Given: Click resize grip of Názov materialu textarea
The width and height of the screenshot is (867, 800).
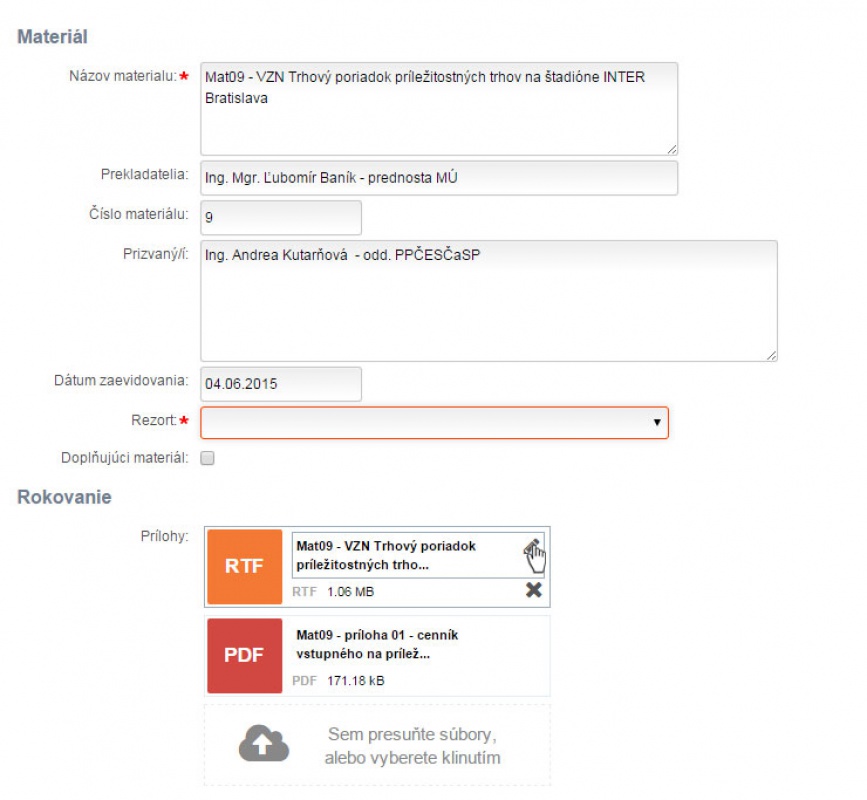Looking at the screenshot, I should click(671, 149).
